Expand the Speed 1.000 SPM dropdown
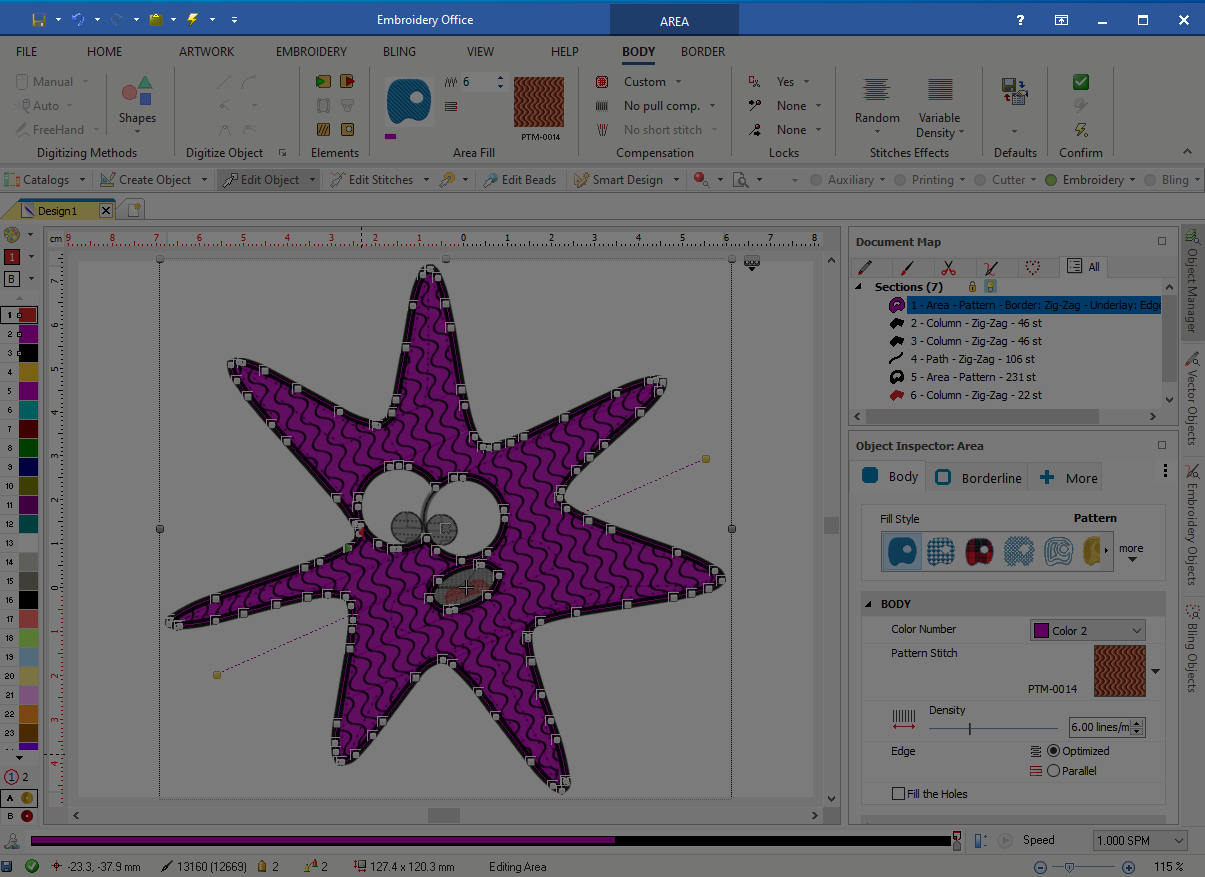1205x877 pixels. [1139, 841]
